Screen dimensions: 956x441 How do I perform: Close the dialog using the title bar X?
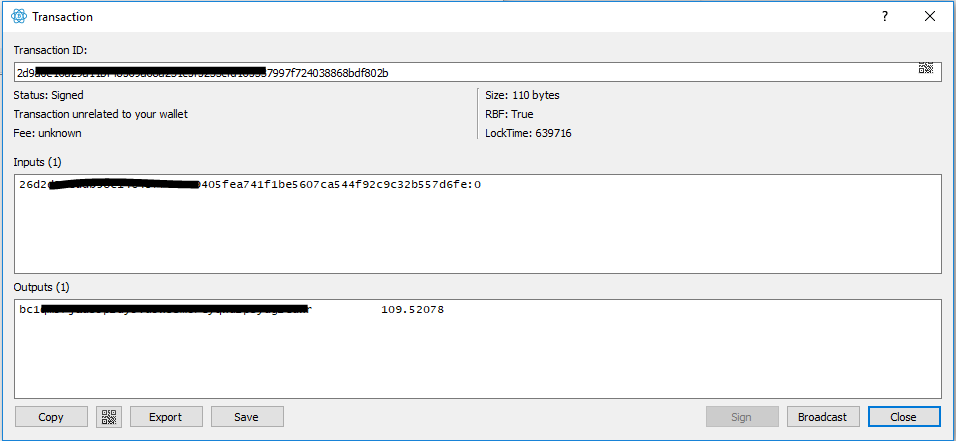930,16
